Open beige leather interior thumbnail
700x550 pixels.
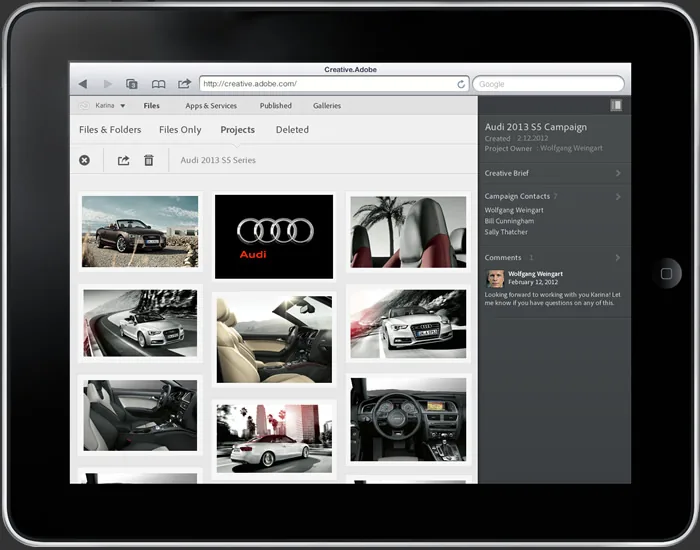(x=274, y=339)
